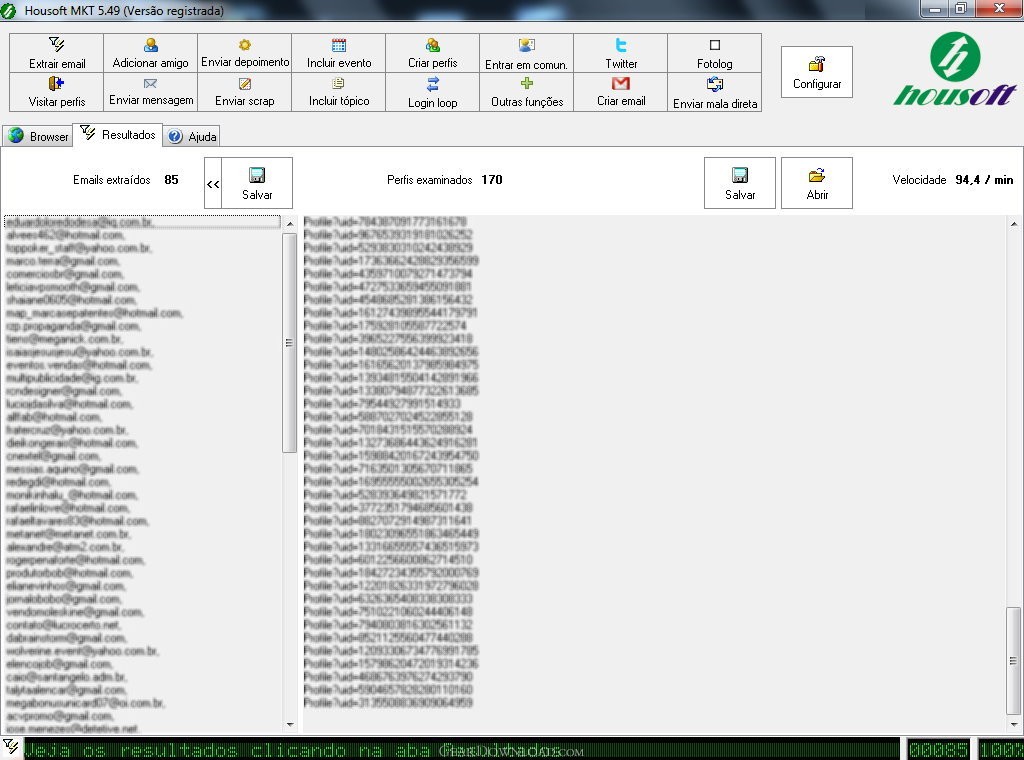Click the status bar filter icon
This screenshot has width=1024, height=760.
[x=10, y=748]
